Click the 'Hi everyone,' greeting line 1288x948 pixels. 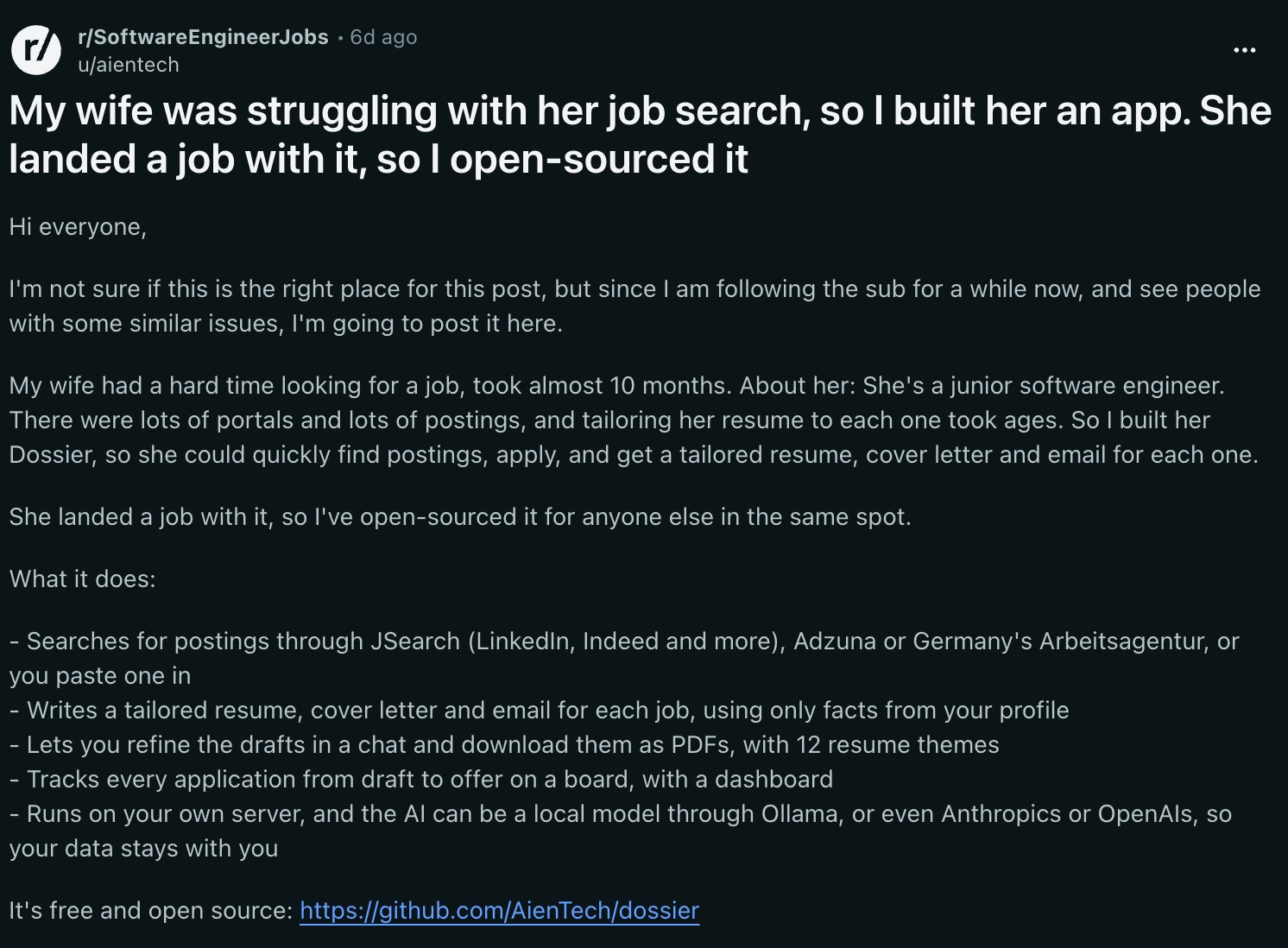(78, 227)
